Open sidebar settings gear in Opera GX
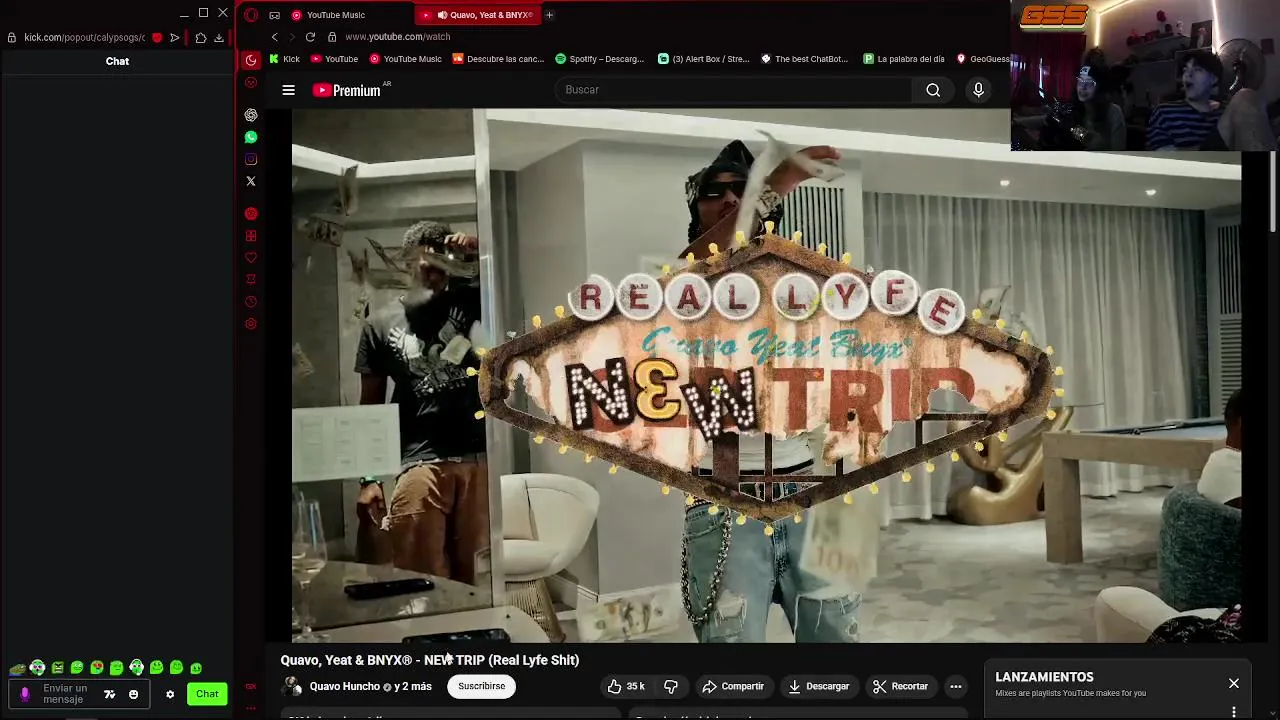 point(251,323)
